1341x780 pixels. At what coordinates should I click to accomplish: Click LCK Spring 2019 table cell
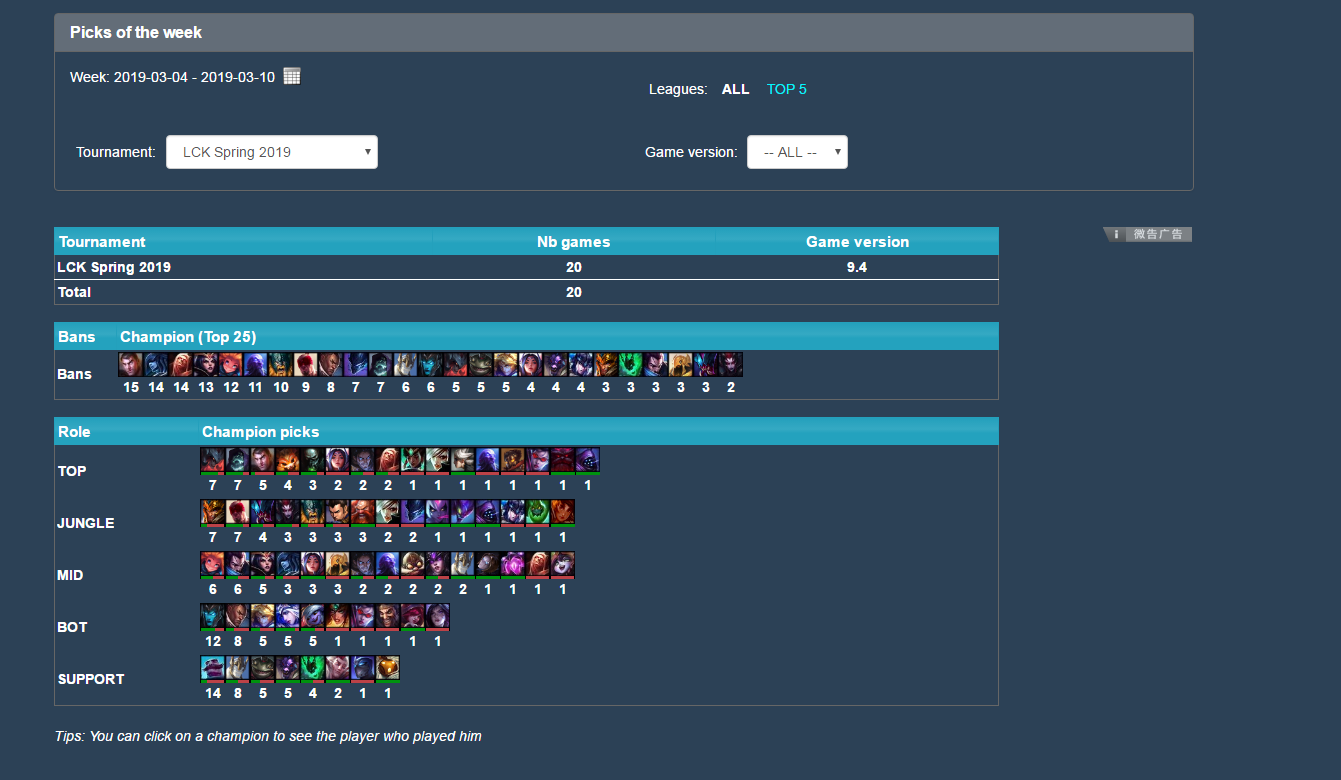(x=114, y=267)
